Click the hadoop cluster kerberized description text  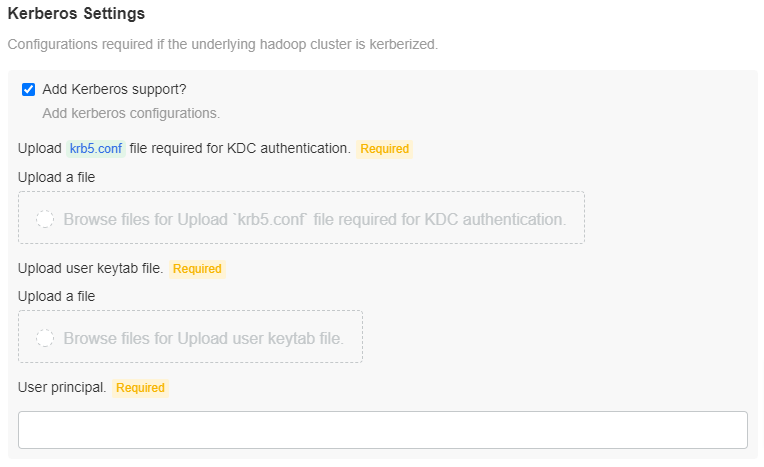(222, 44)
